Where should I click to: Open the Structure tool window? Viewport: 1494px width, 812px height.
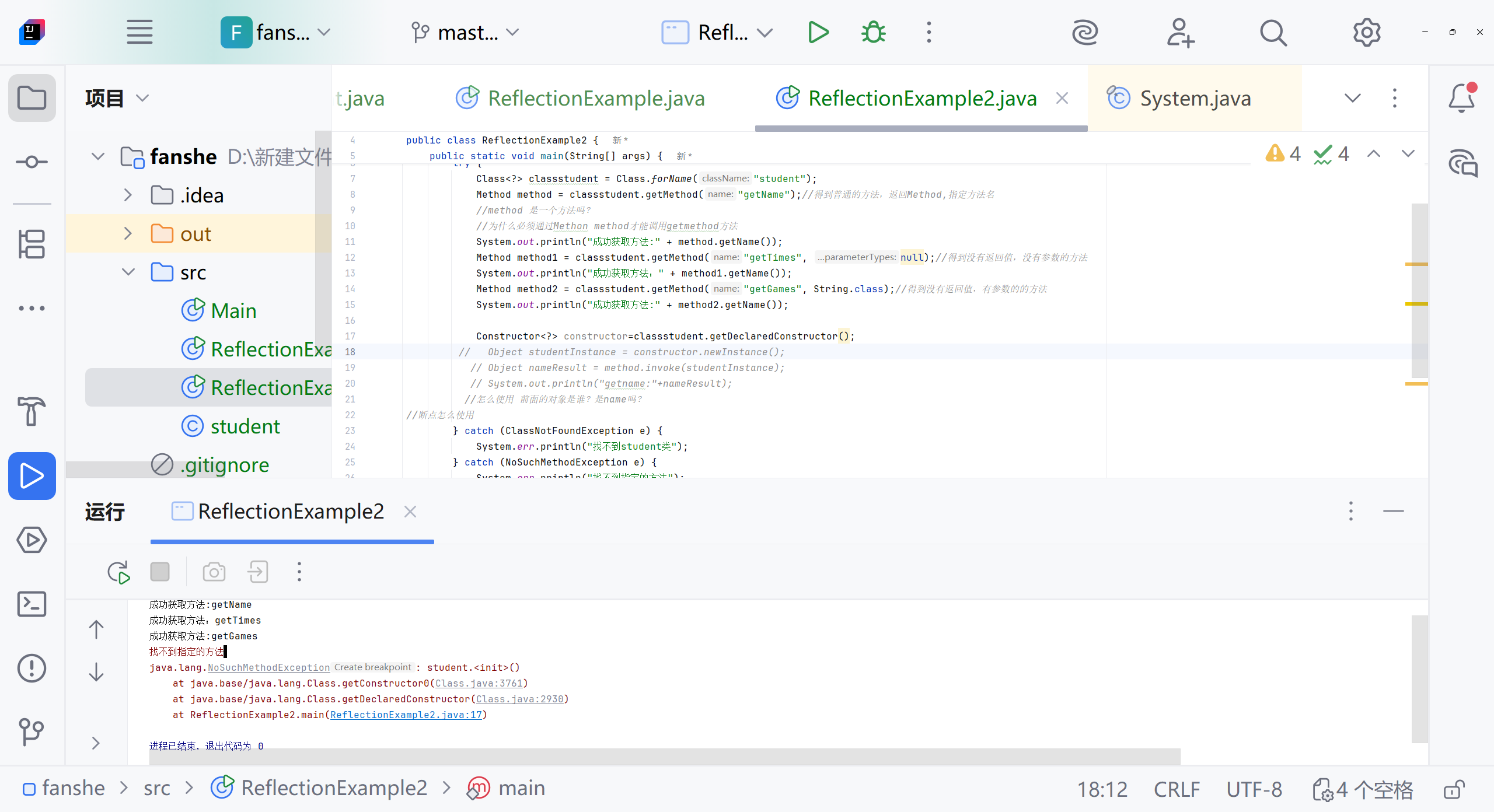click(x=32, y=244)
